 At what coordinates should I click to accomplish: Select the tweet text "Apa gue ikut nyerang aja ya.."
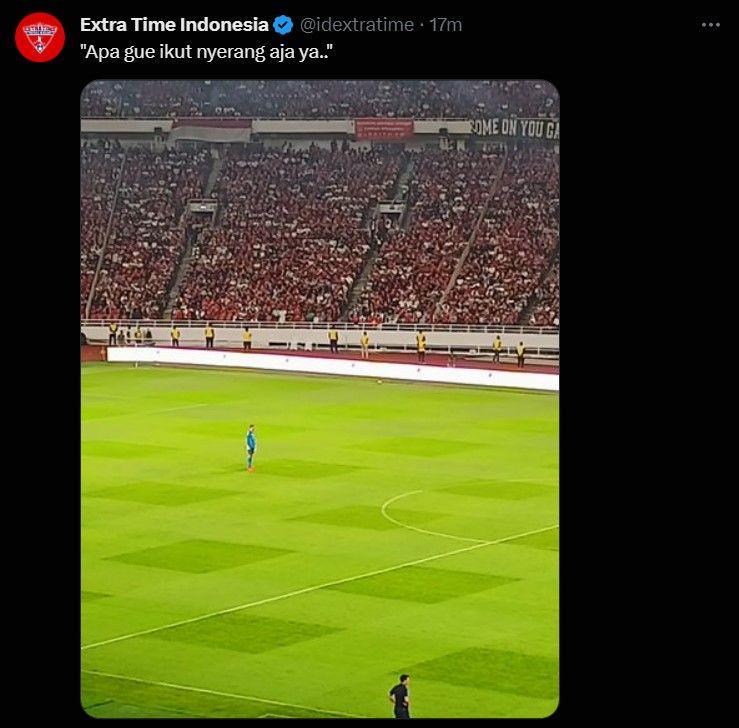pos(206,52)
